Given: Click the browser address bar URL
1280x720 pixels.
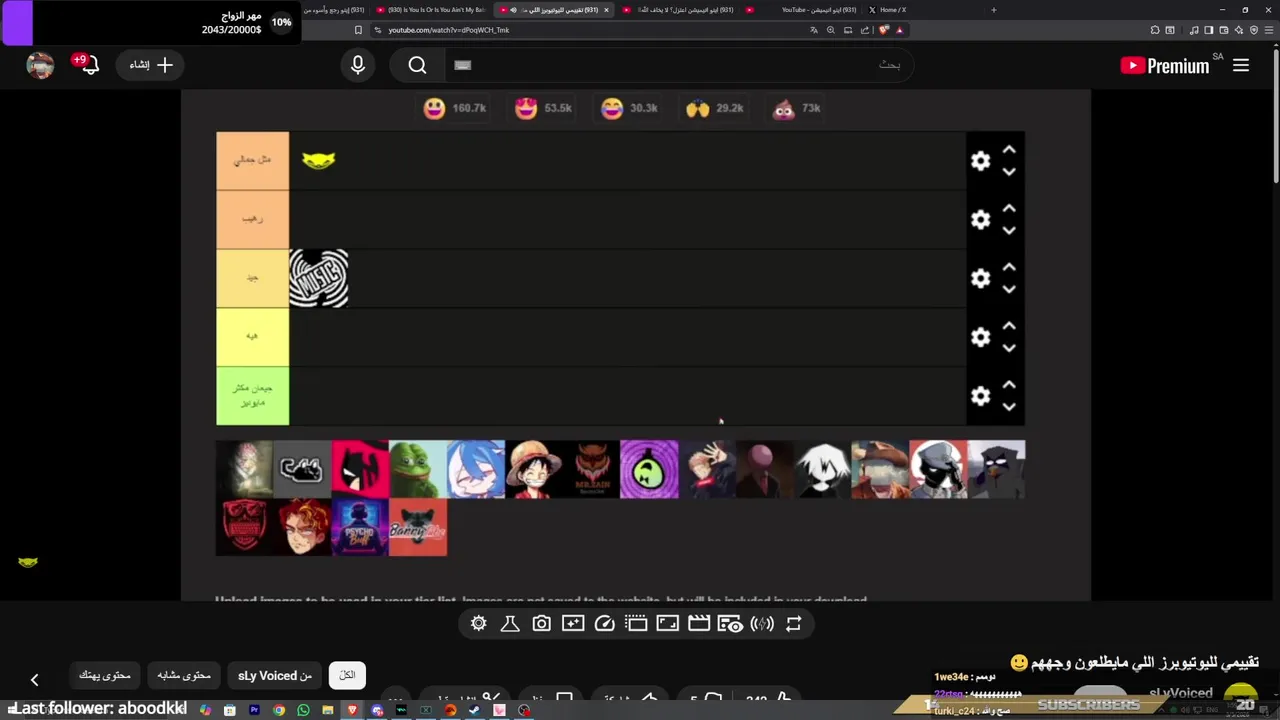Looking at the screenshot, I should [x=449, y=30].
